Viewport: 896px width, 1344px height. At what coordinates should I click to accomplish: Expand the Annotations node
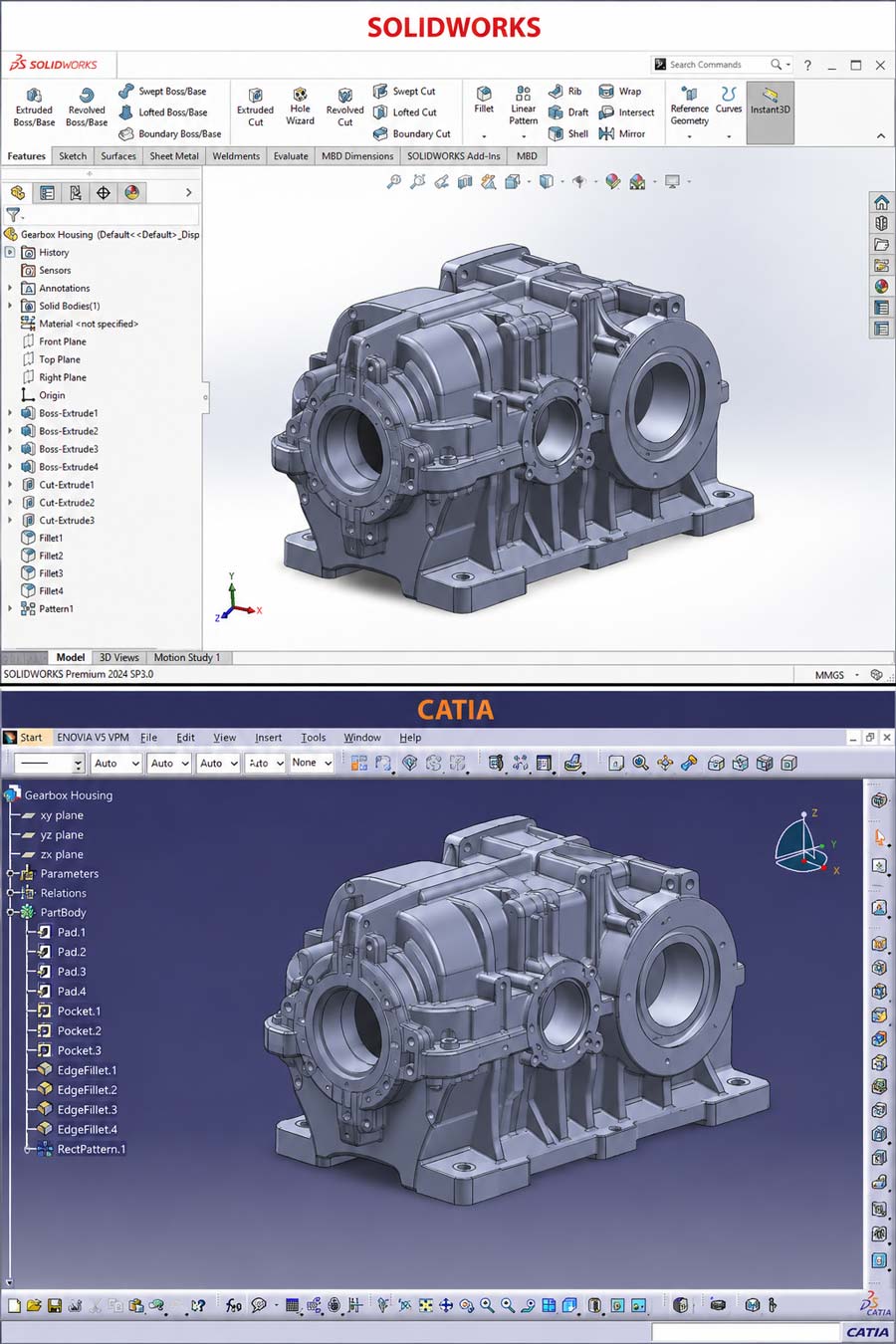(10, 289)
